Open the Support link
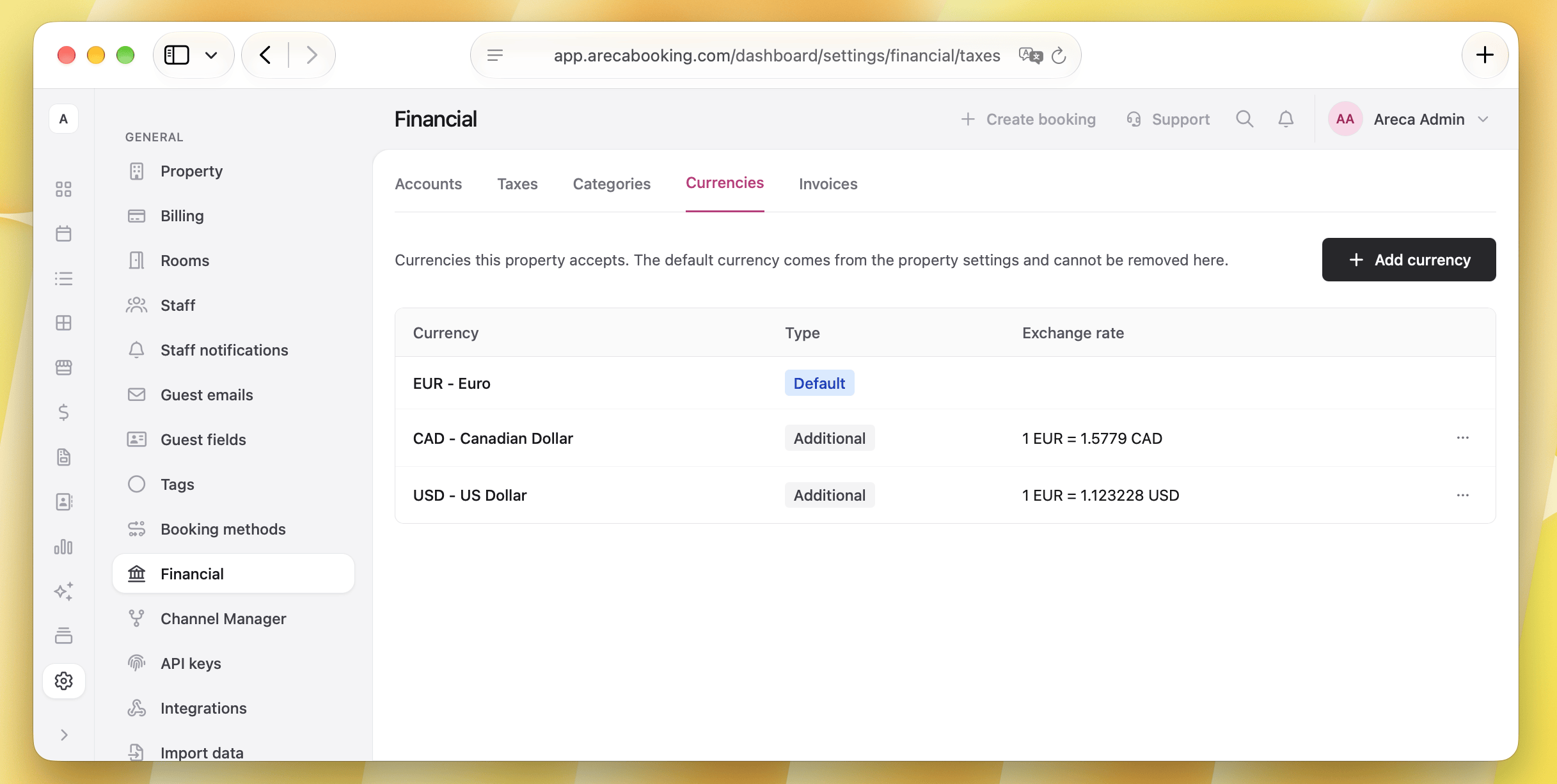 tap(1167, 119)
